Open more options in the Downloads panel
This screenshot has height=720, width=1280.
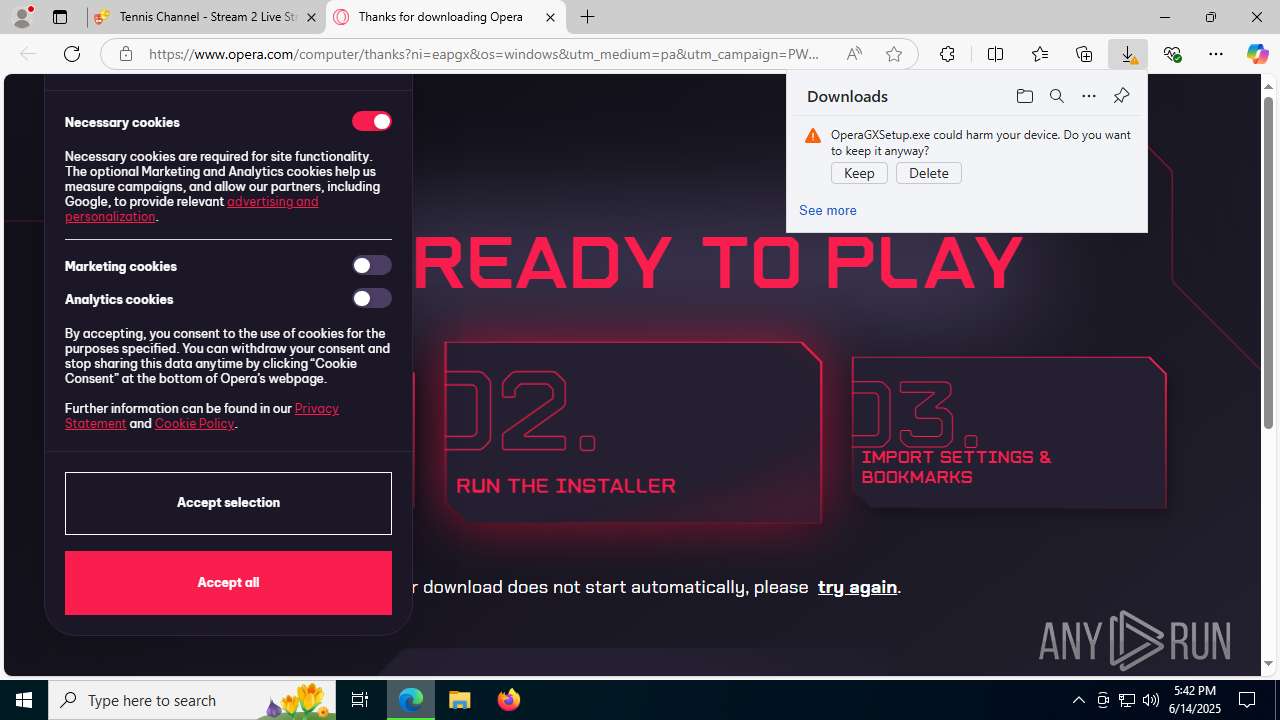(x=1089, y=96)
